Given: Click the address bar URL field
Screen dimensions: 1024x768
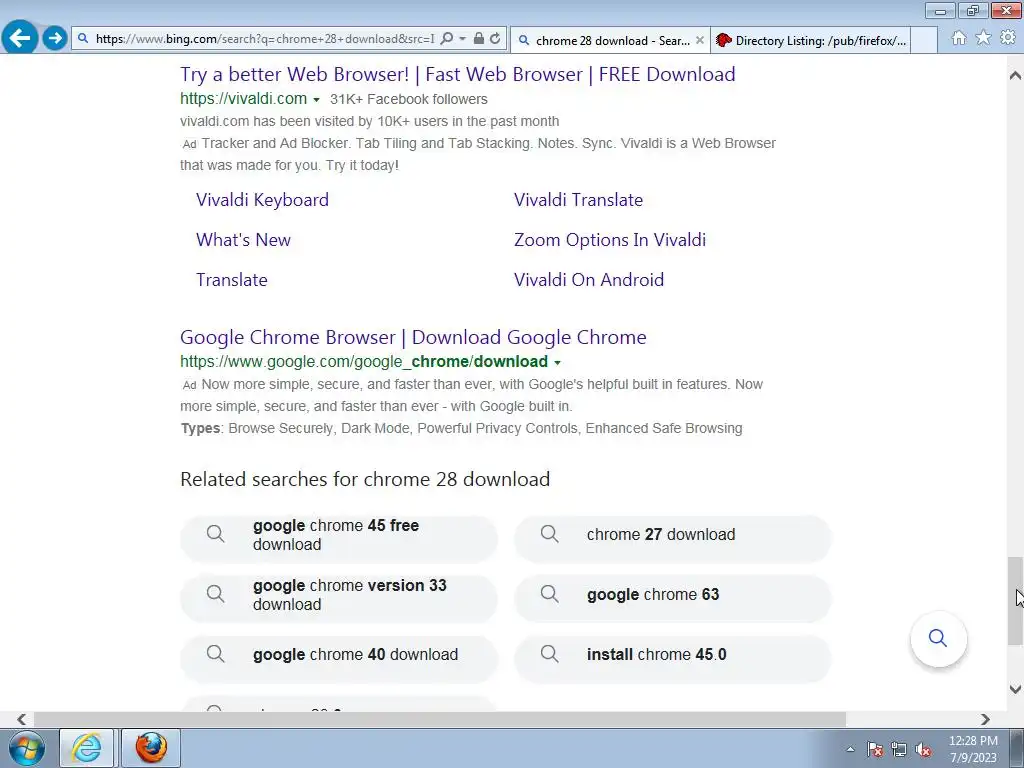Looking at the screenshot, I should pyautogui.click(x=264, y=39).
